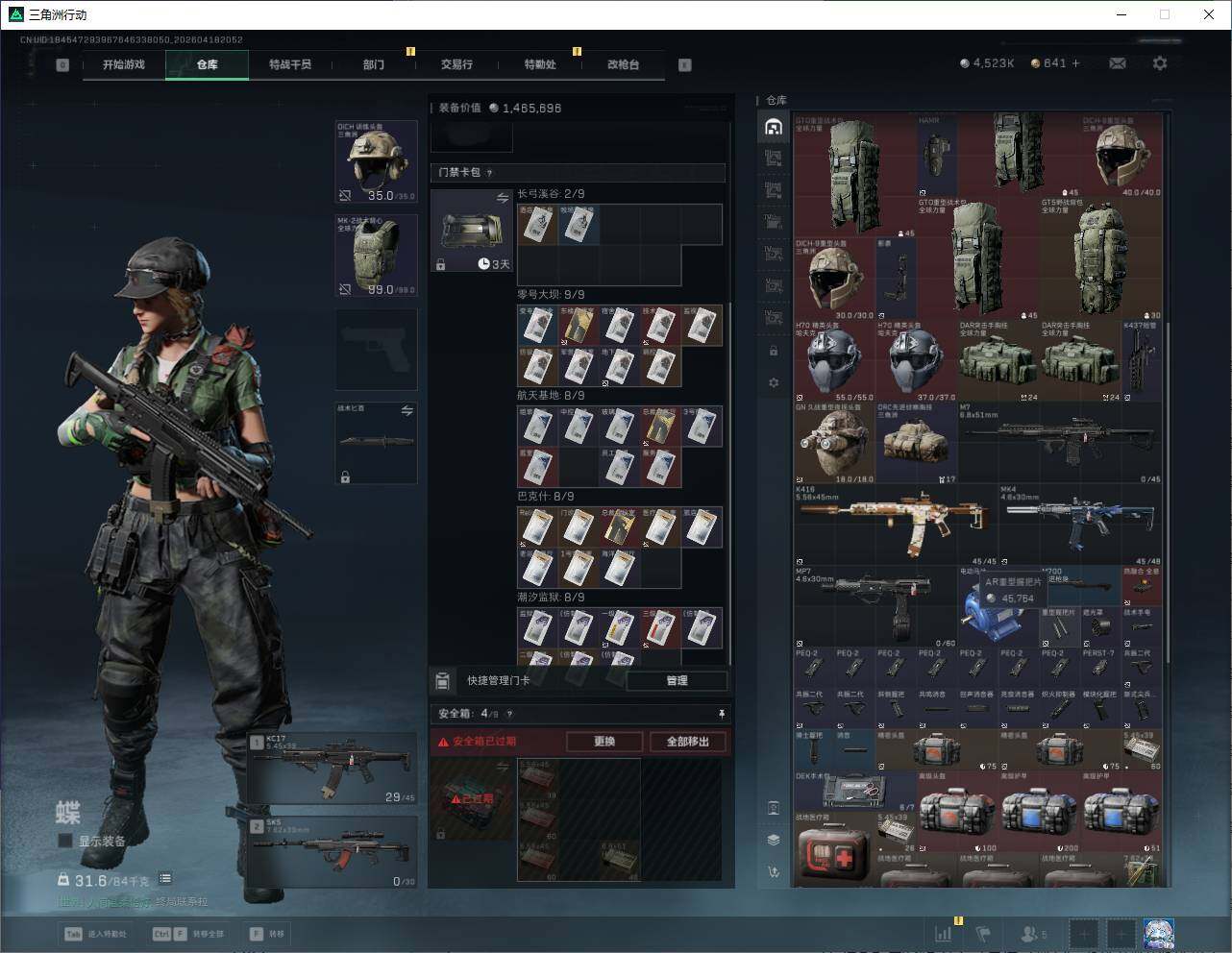Switch to the 改枪台 tab
Viewport: 1232px width, 953px height.
coord(623,64)
